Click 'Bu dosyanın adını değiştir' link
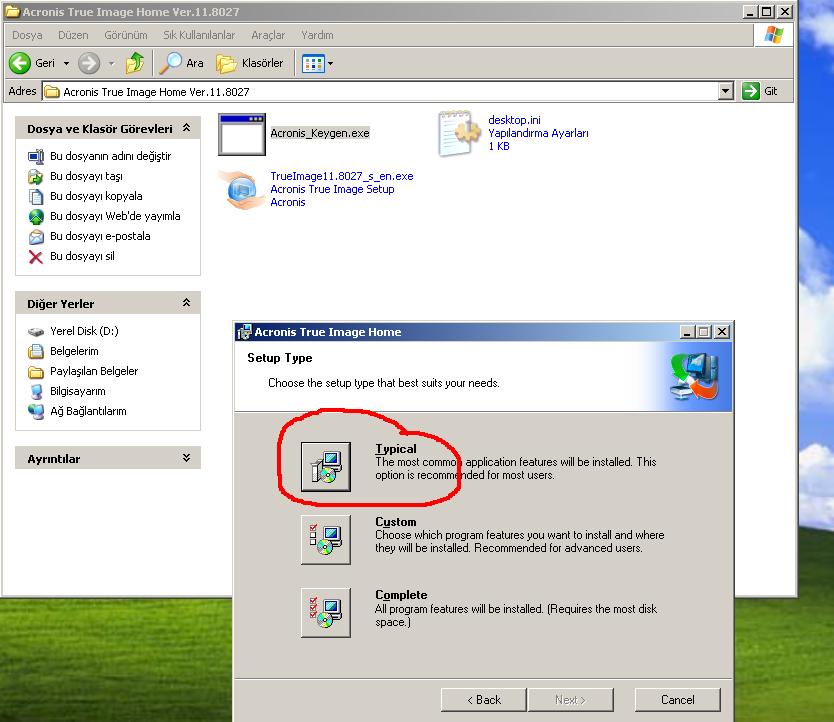 click(111, 156)
